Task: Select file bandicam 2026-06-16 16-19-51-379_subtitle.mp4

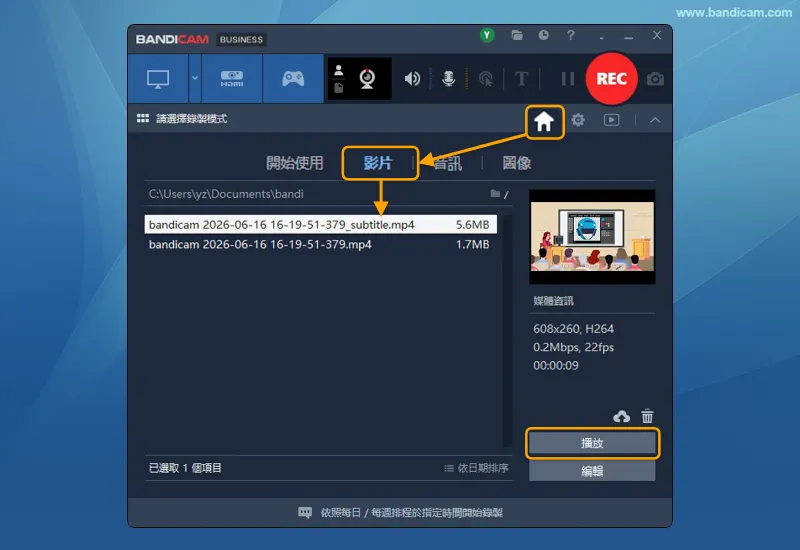Action: tap(320, 224)
